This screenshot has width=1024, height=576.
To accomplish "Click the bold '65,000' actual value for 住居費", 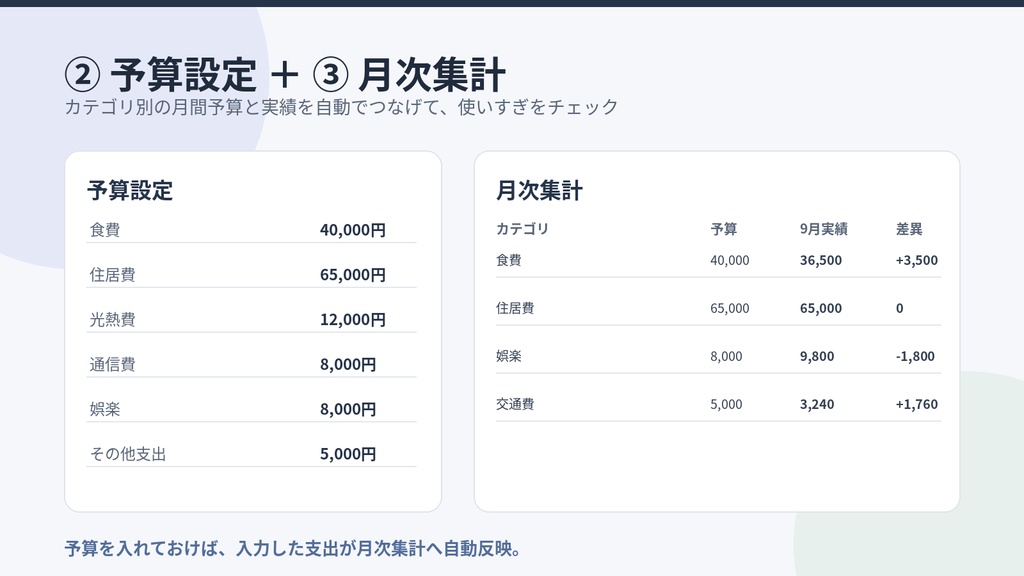I will [821, 308].
